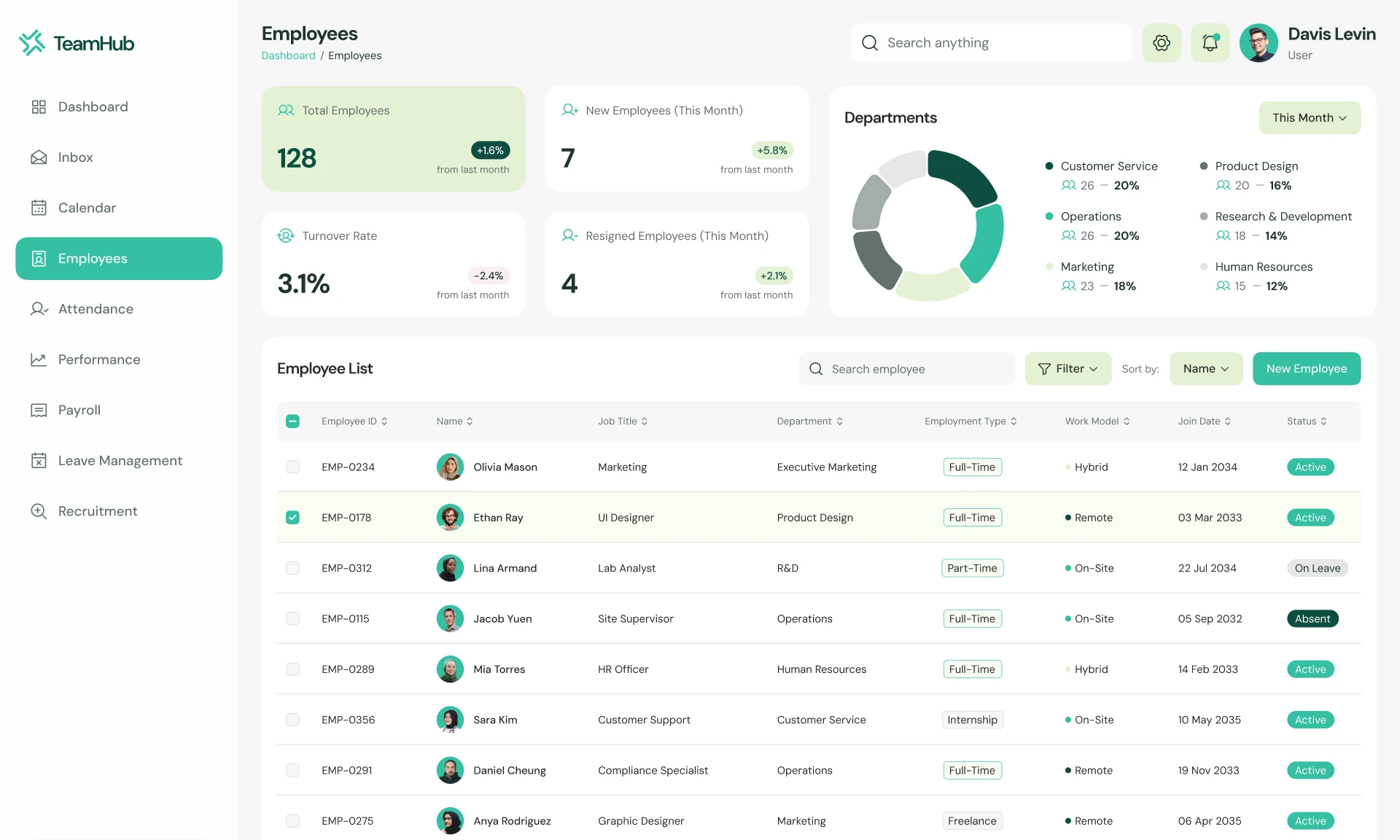The height and width of the screenshot is (840, 1400).
Task: Open the This Month dropdown in Departments
Action: coord(1309,117)
